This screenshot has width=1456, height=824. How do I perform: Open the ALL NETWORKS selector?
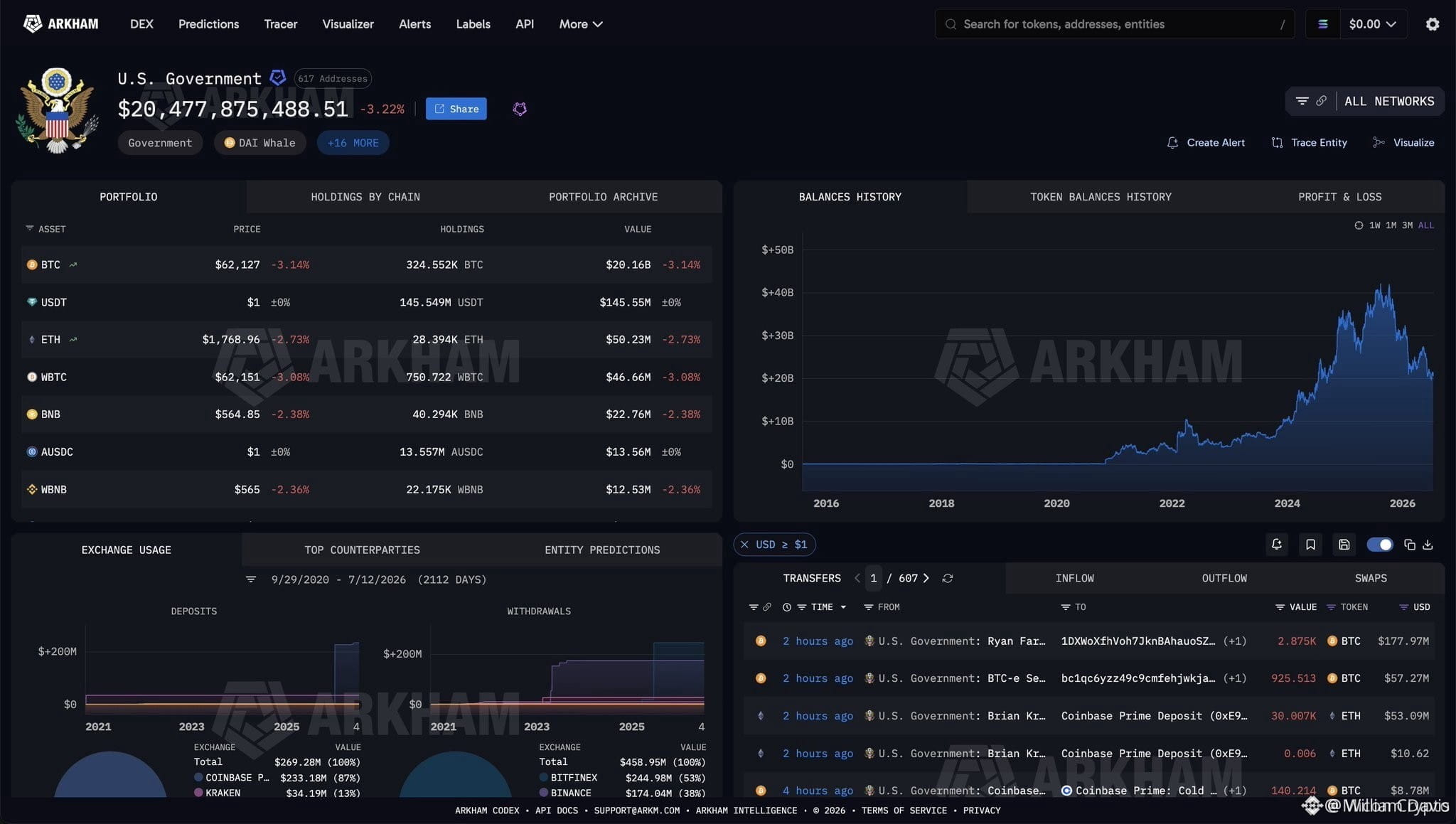point(1389,101)
